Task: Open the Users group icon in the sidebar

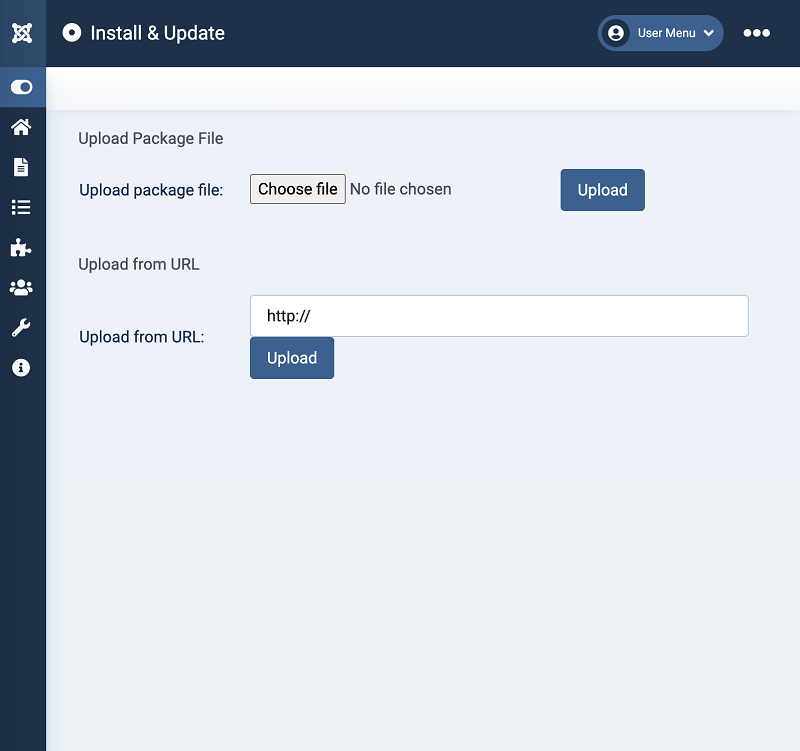Action: 21,288
